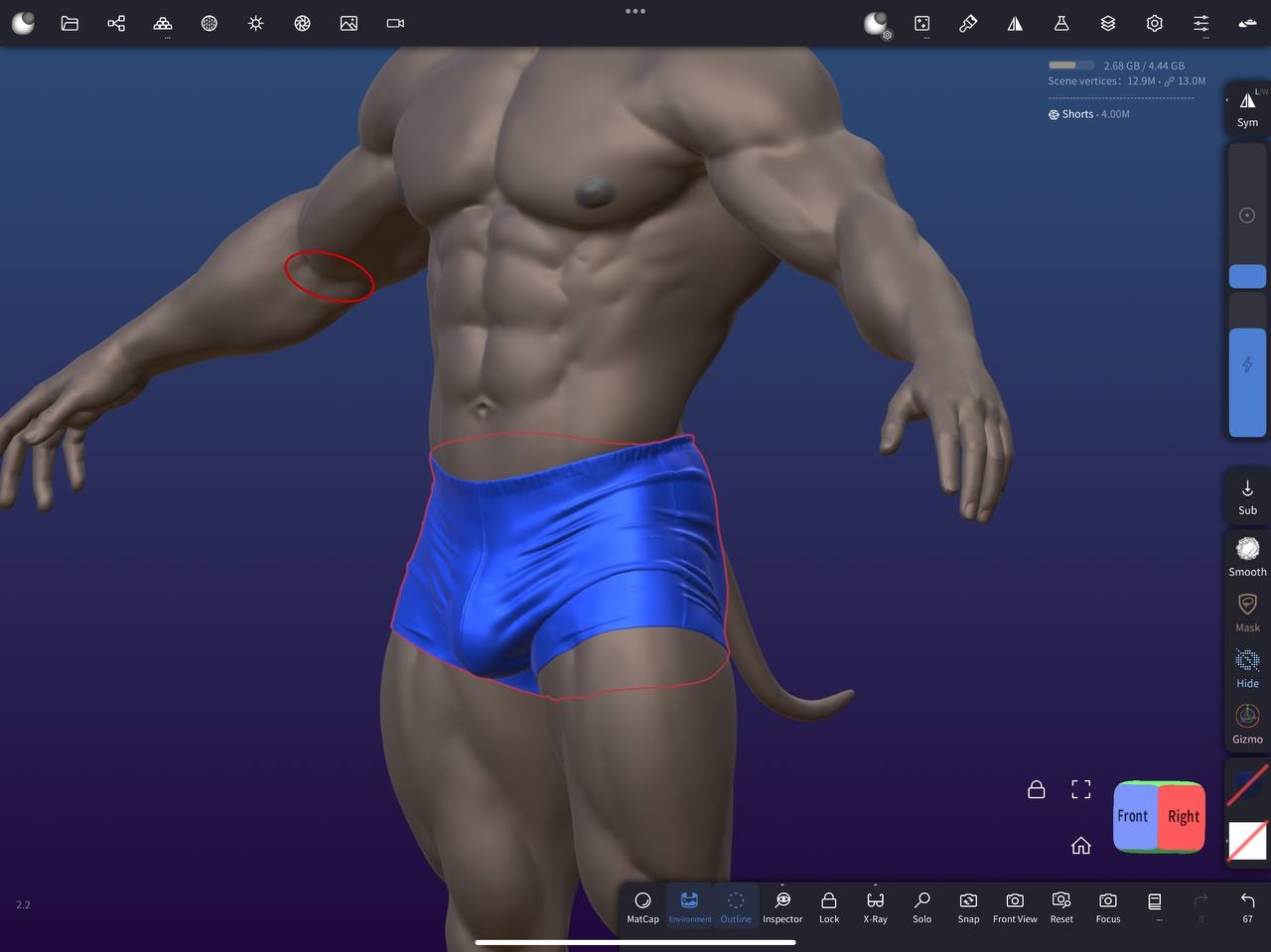Expand more options in the bottom toolbar
The width and height of the screenshot is (1271, 952).
point(1155,905)
